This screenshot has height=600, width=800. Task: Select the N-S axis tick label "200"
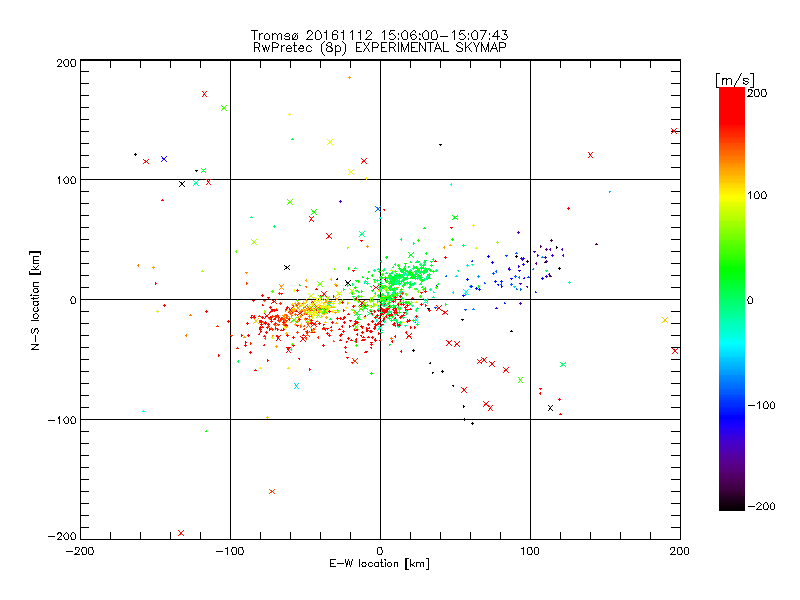(66, 63)
